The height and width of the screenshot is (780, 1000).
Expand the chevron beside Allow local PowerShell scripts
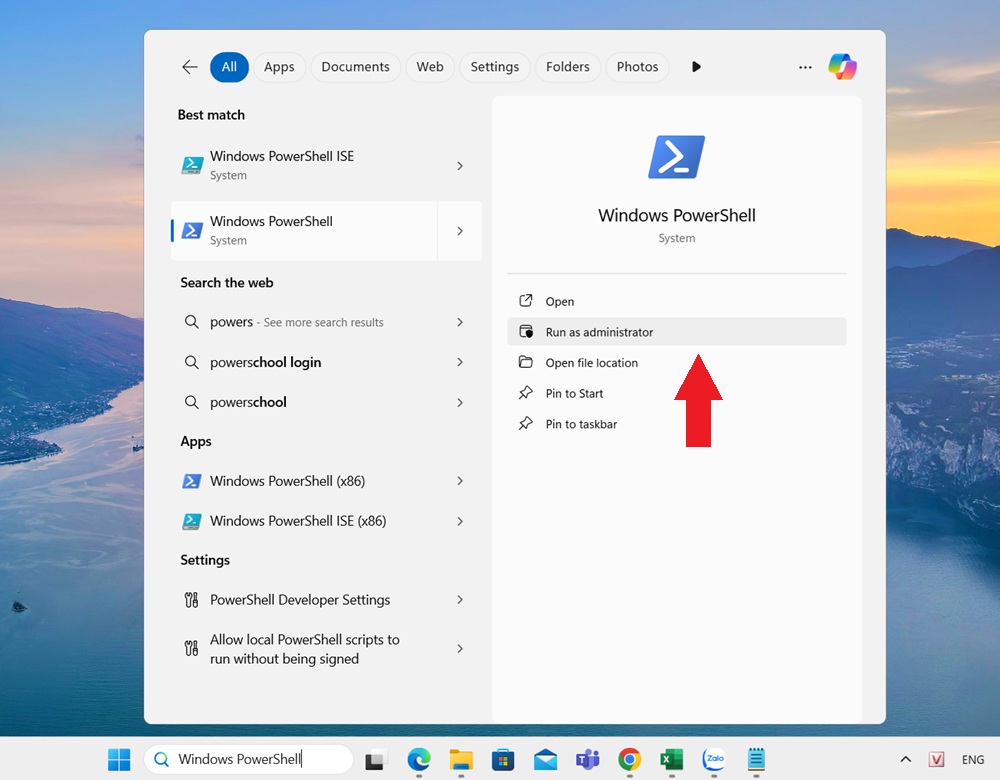460,649
